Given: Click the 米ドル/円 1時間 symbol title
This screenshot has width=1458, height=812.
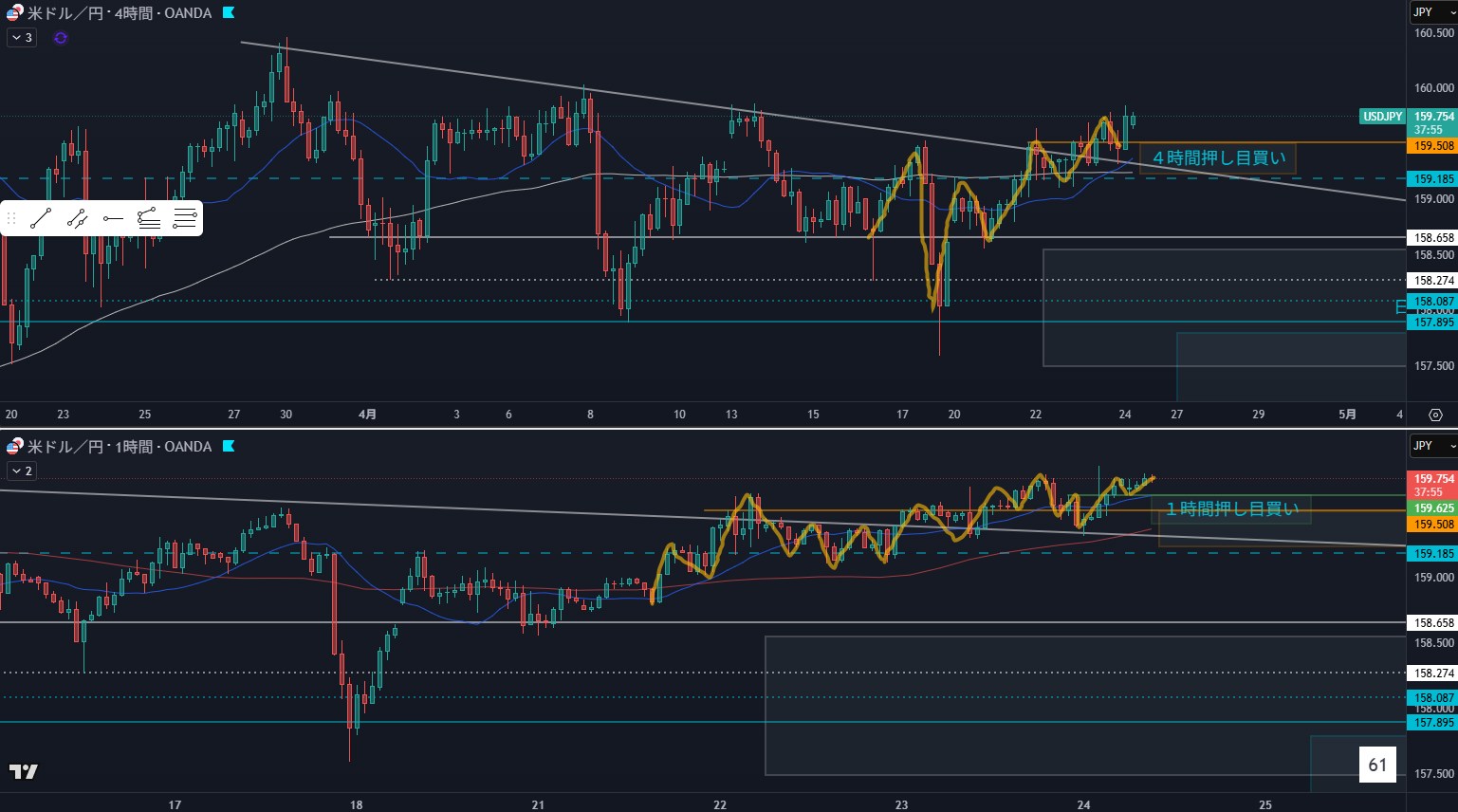Looking at the screenshot, I should coord(119,446).
